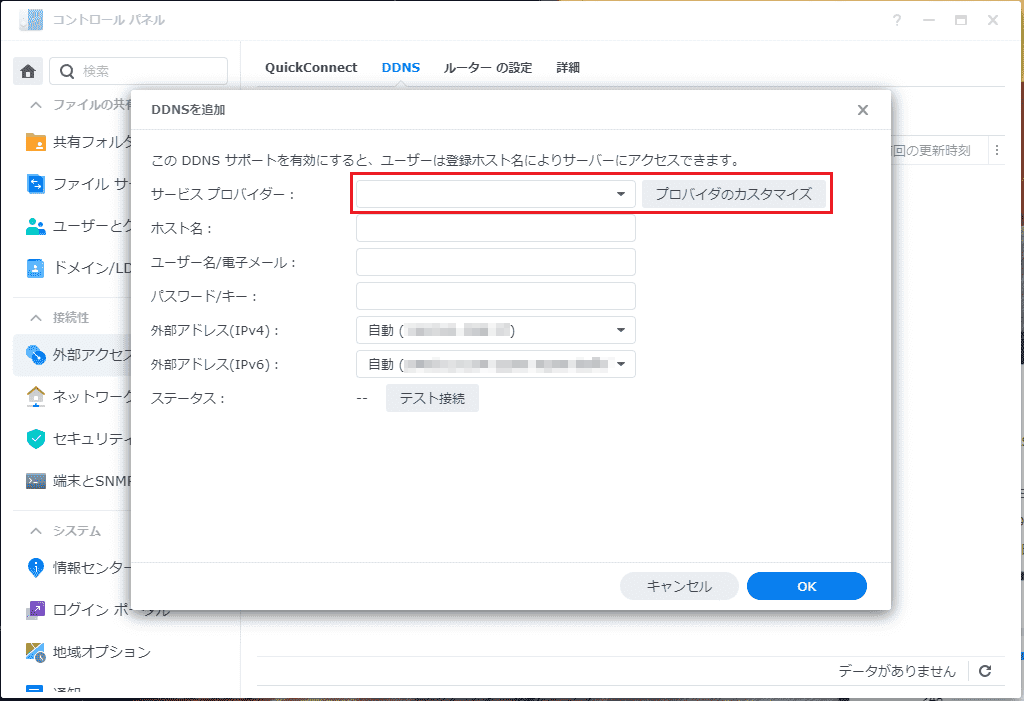This screenshot has height=701, width=1024.
Task: Collapse the システム section
Action: click(36, 530)
